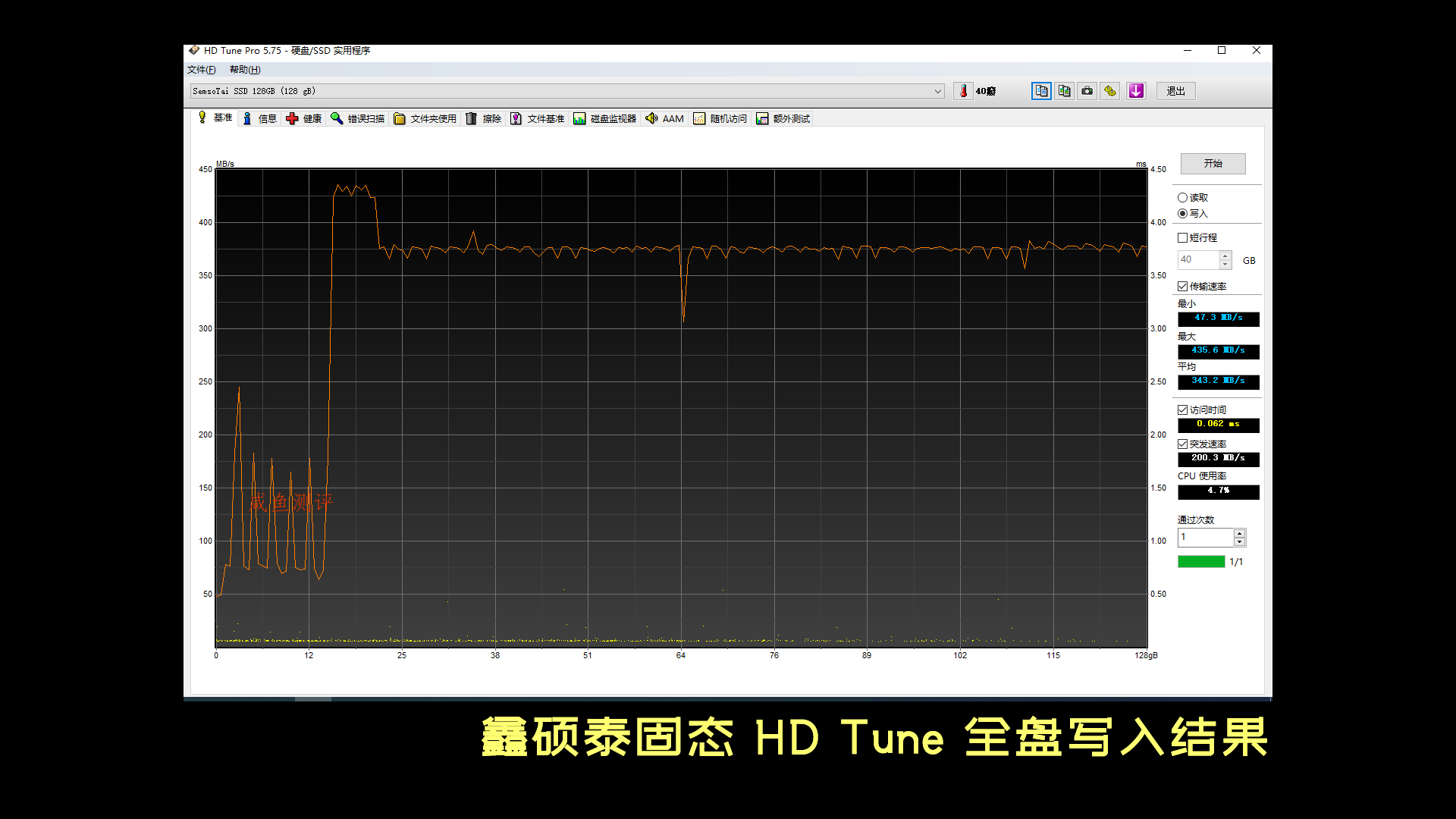Open the 健康 health tab
Image resolution: width=1456 pixels, height=819 pixels.
tap(304, 118)
